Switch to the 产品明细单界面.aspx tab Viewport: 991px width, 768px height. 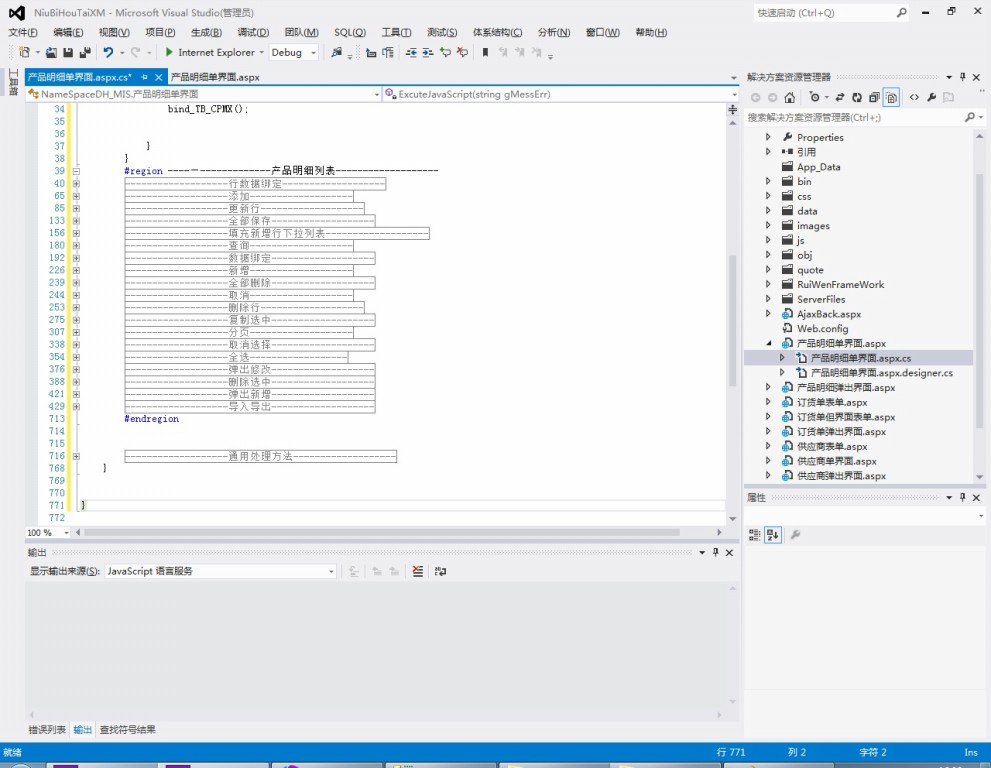point(215,77)
